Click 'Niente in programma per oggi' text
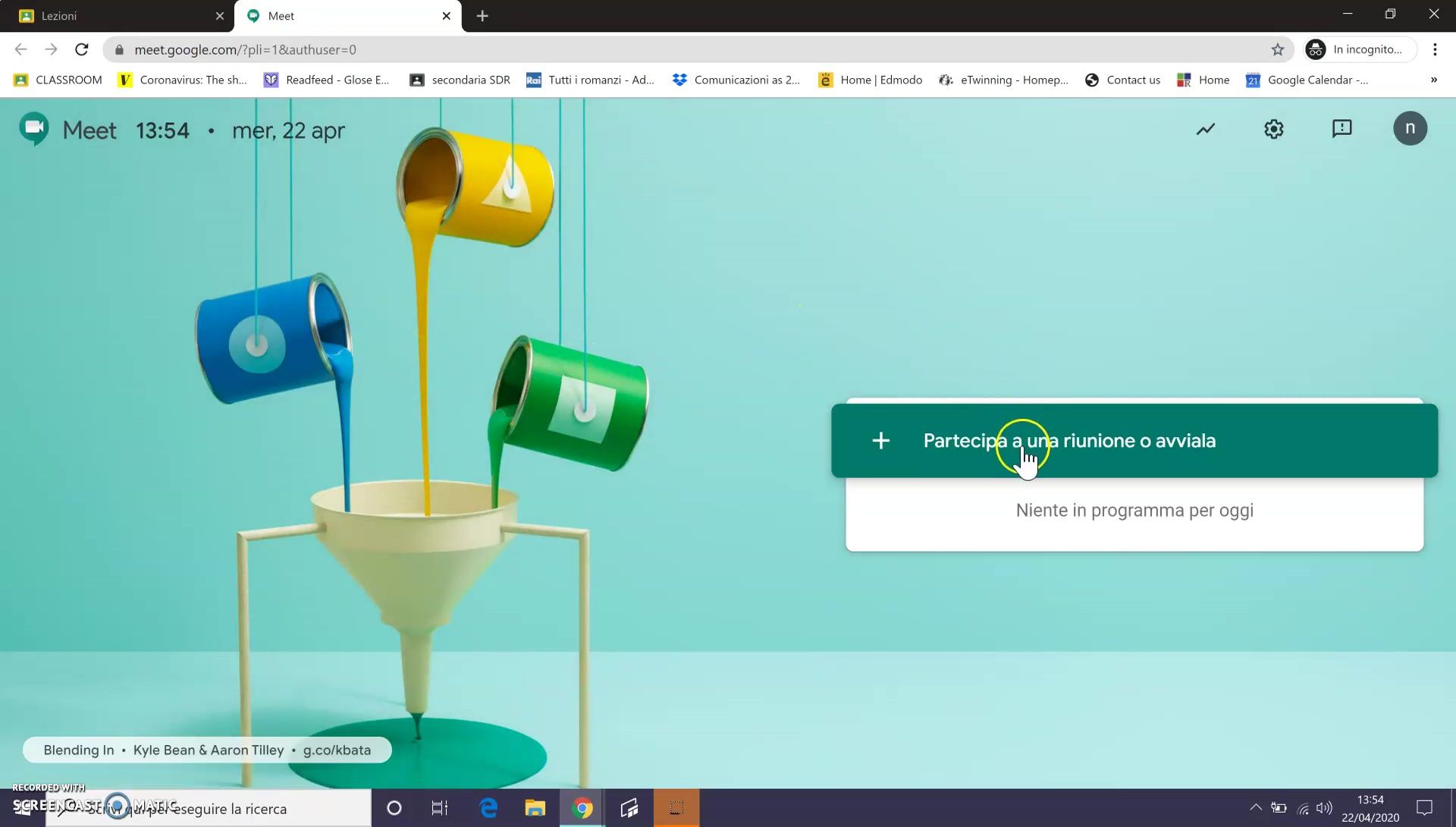This screenshot has height=827, width=1456. [x=1134, y=511]
